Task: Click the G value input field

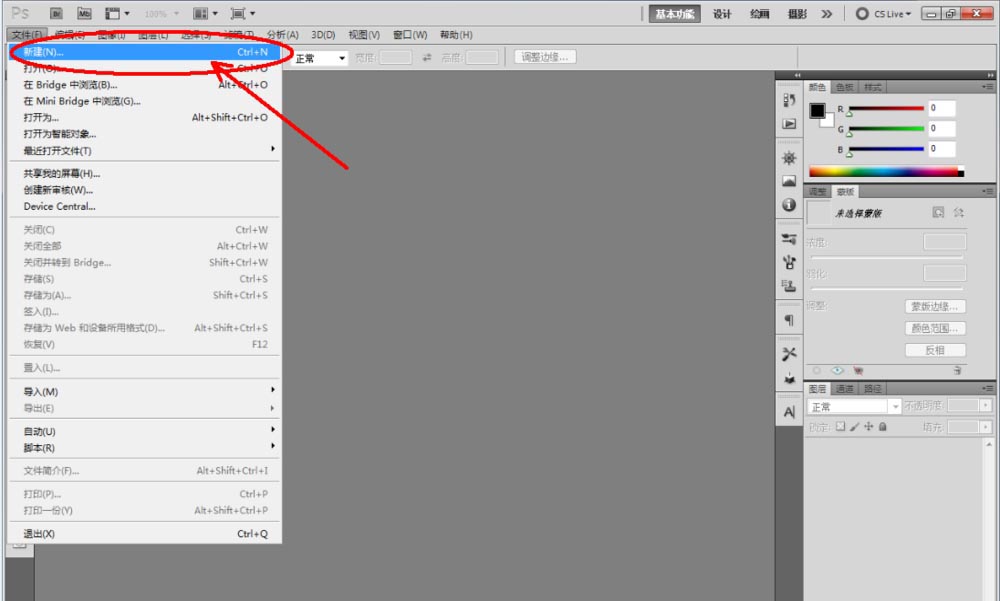Action: (x=941, y=129)
